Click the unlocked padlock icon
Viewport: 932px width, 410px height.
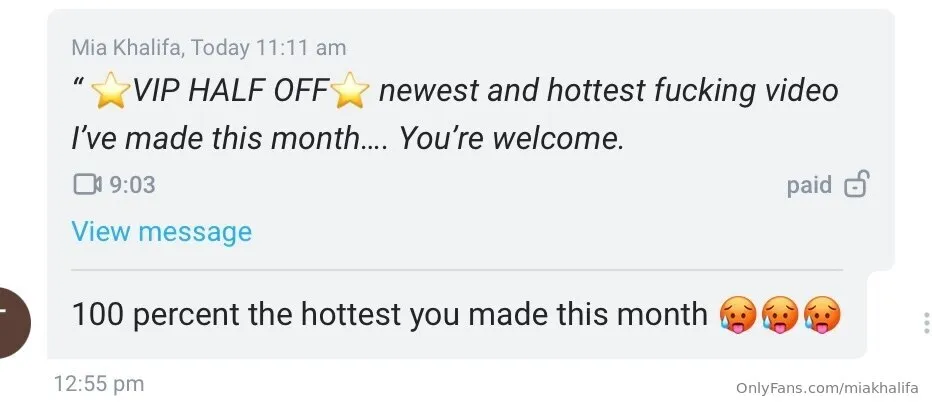point(857,185)
